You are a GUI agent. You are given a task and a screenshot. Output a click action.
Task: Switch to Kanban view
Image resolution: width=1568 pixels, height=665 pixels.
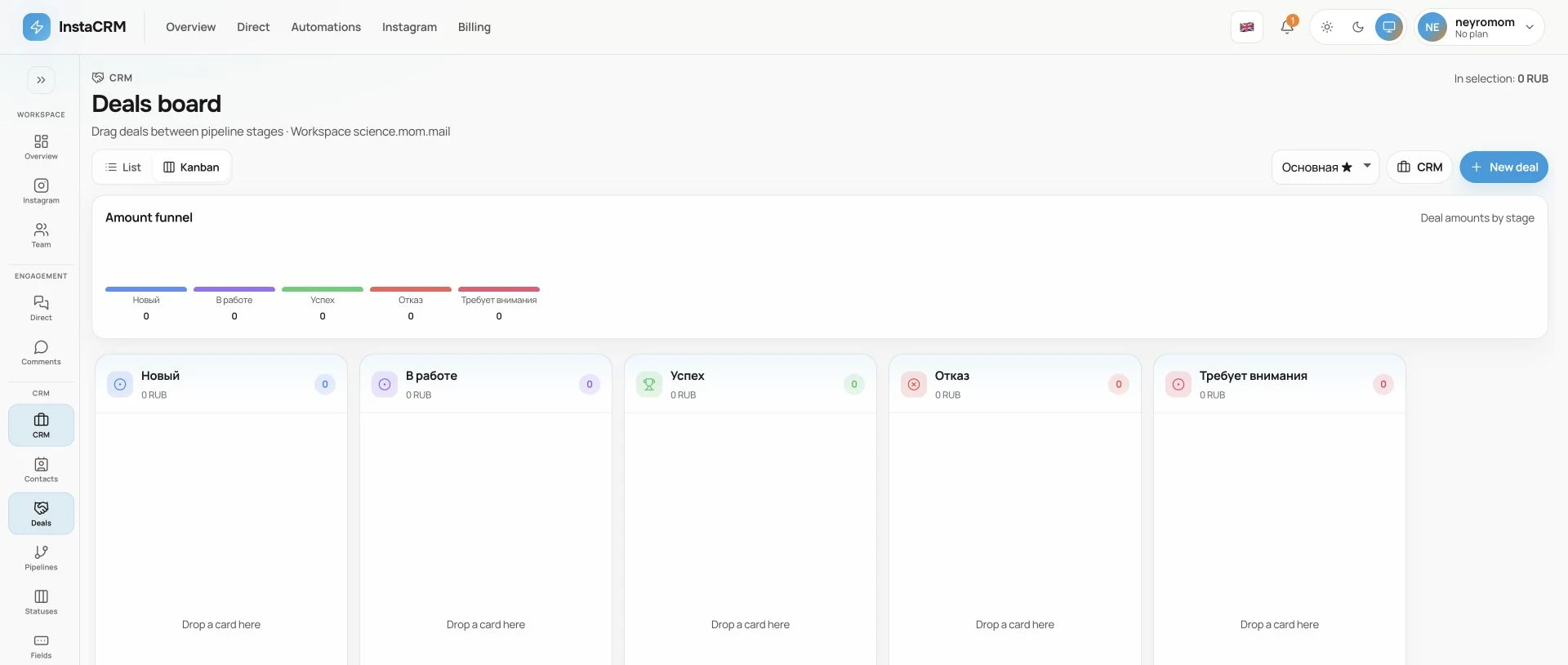point(192,167)
